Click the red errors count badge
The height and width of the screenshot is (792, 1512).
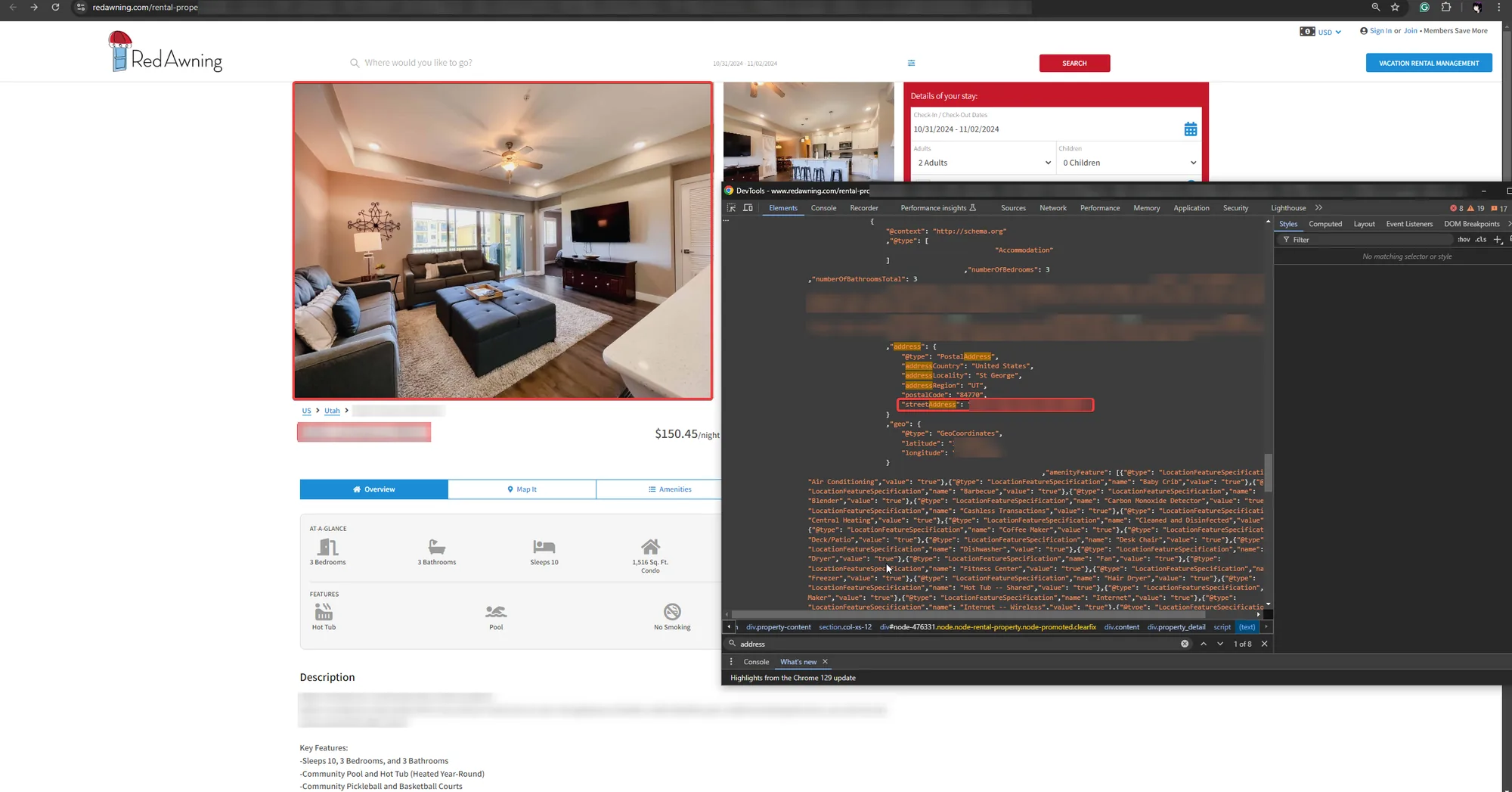(x=1456, y=208)
